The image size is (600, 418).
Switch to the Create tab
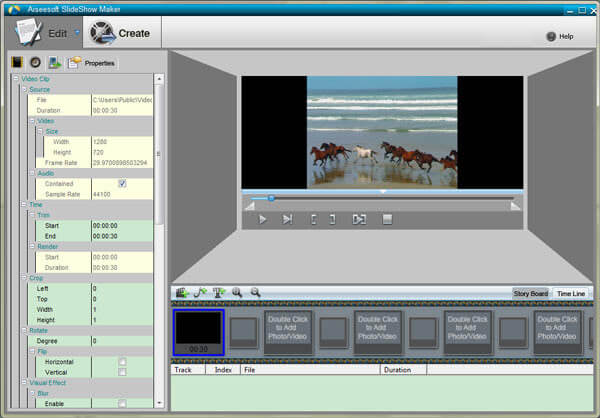coord(119,33)
